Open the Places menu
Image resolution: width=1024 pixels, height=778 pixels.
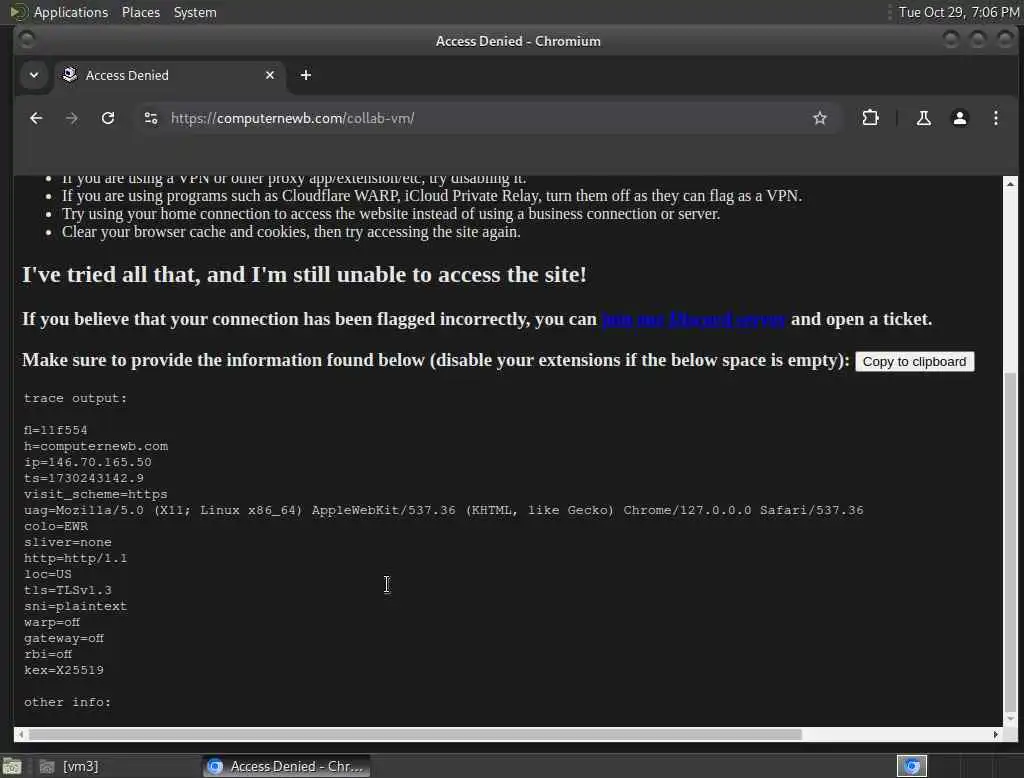click(x=140, y=12)
